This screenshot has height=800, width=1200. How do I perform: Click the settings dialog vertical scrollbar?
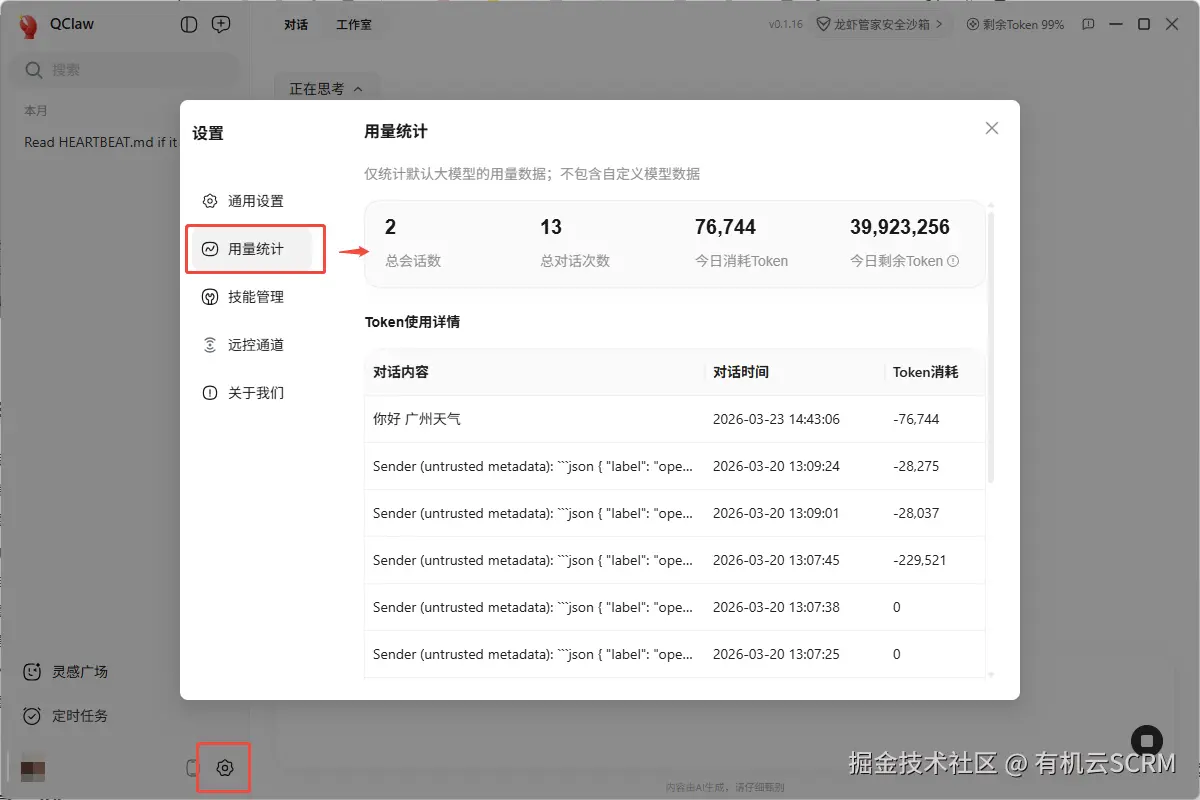[x=991, y=346]
